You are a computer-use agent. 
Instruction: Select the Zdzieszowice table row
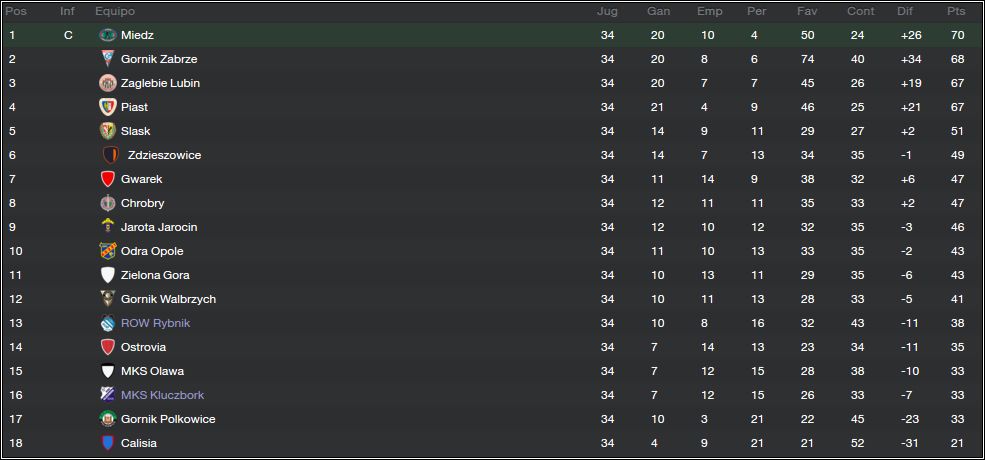(x=492, y=155)
